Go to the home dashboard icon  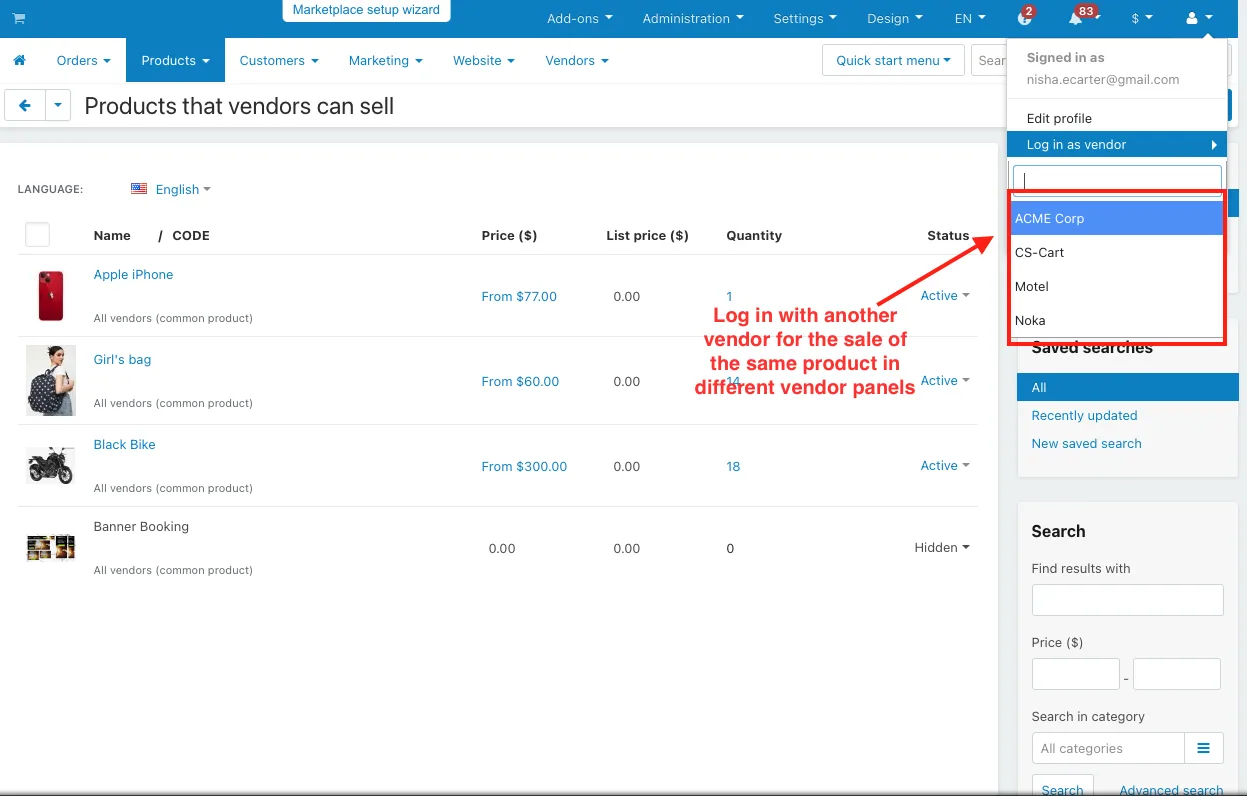pyautogui.click(x=19, y=61)
